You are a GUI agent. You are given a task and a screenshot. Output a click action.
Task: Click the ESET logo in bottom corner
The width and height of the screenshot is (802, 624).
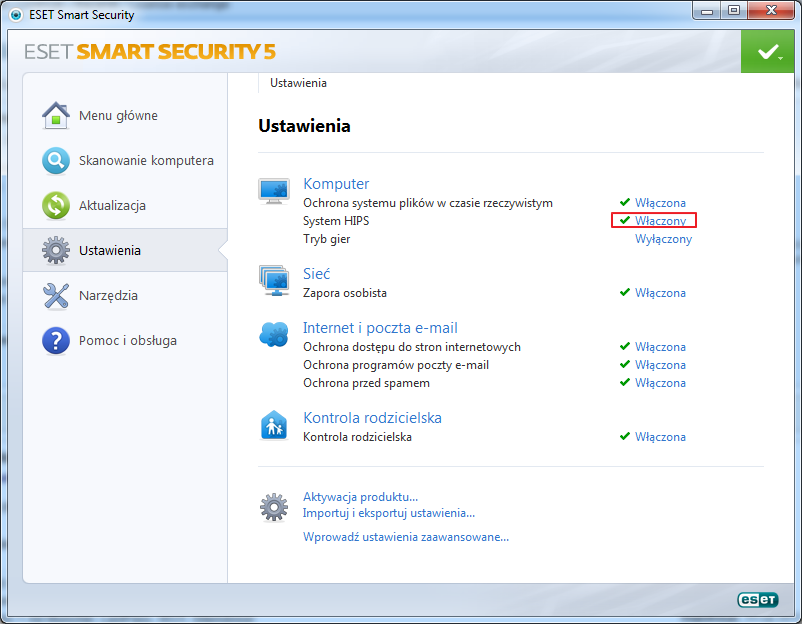point(758,599)
